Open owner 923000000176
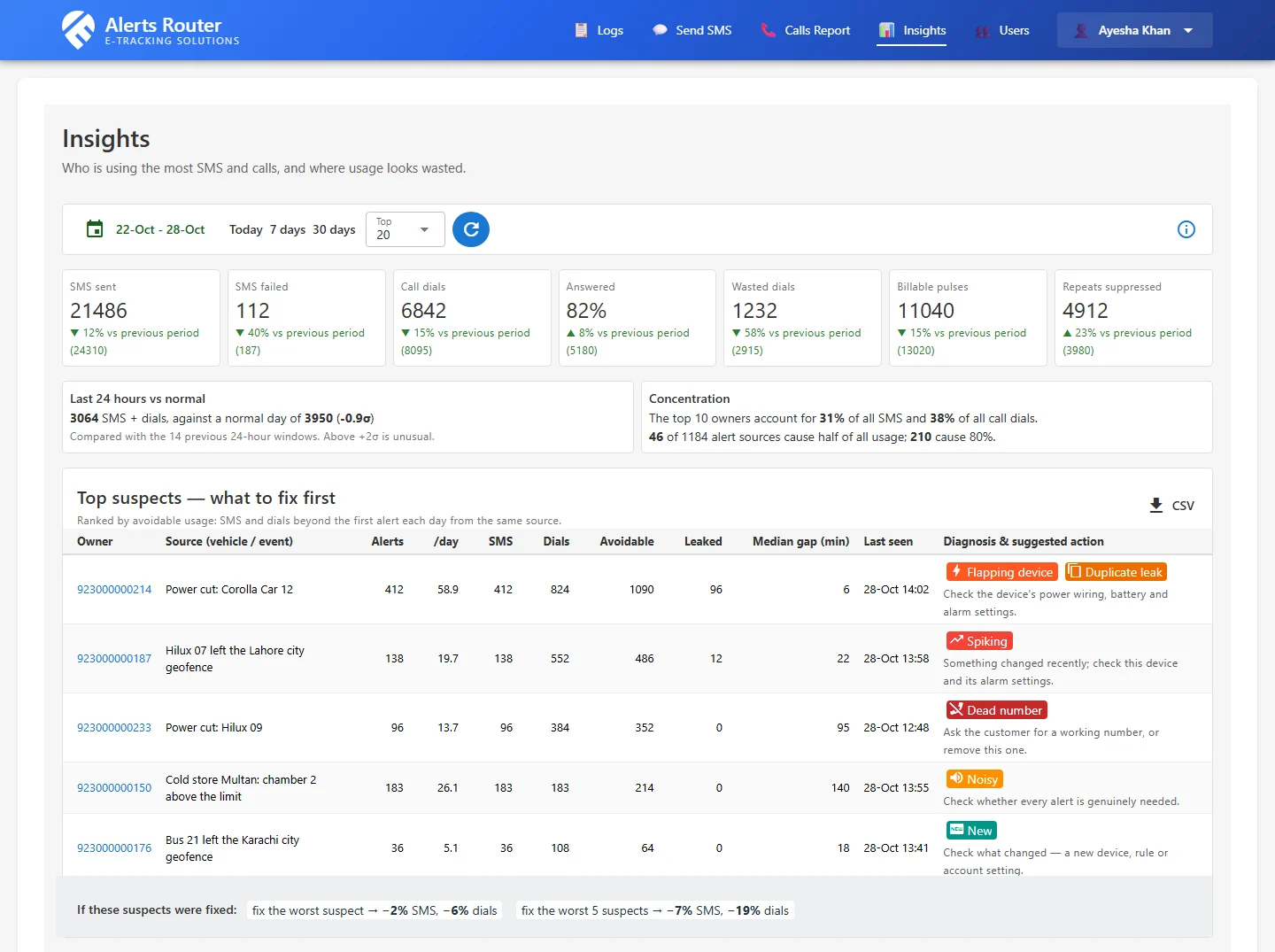This screenshot has width=1275, height=952. point(114,848)
